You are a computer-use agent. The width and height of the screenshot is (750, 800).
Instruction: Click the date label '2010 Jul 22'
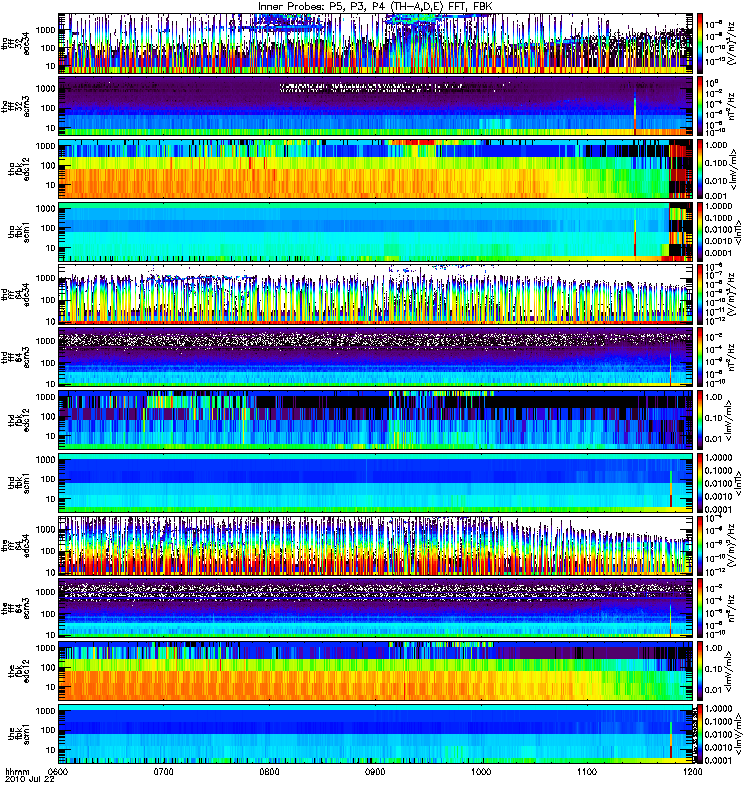(30, 780)
